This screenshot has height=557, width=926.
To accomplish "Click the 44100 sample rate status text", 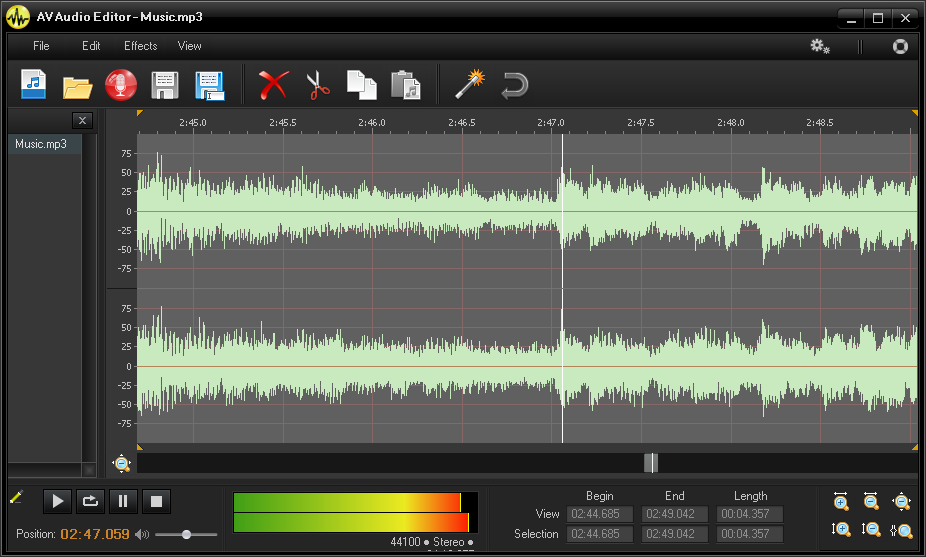I will coord(406,542).
